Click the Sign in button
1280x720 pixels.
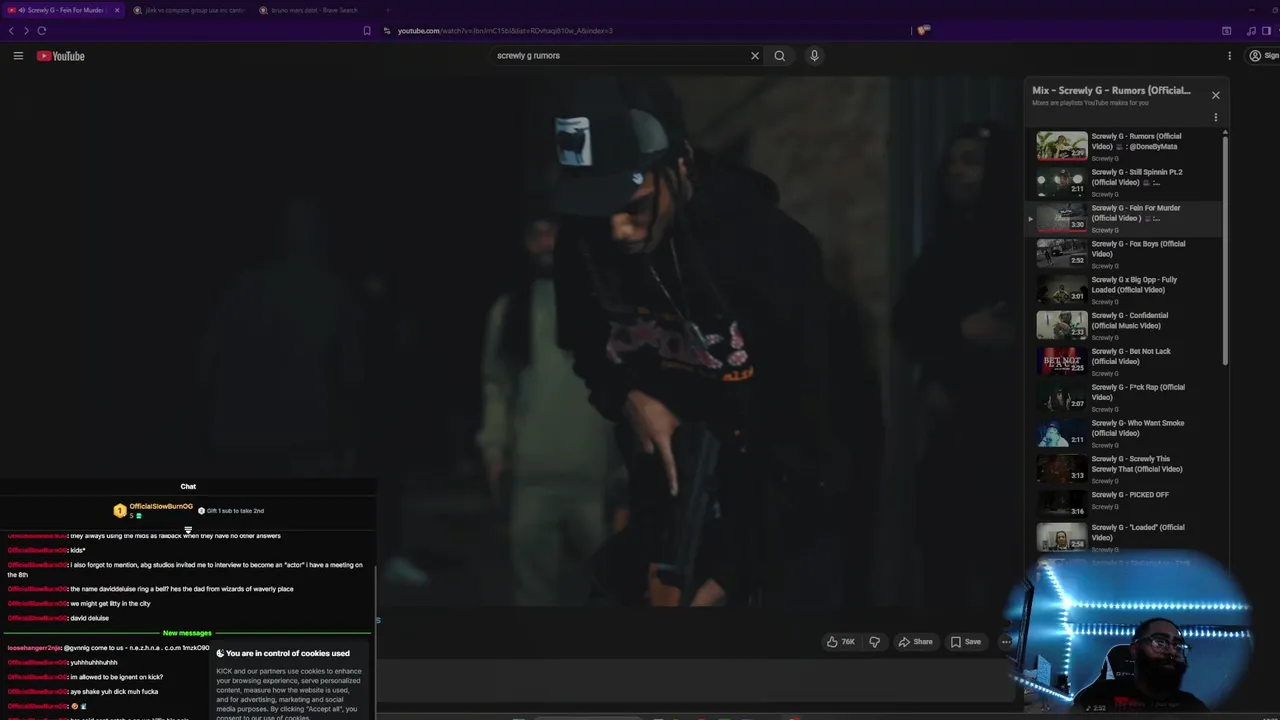click(1263, 56)
